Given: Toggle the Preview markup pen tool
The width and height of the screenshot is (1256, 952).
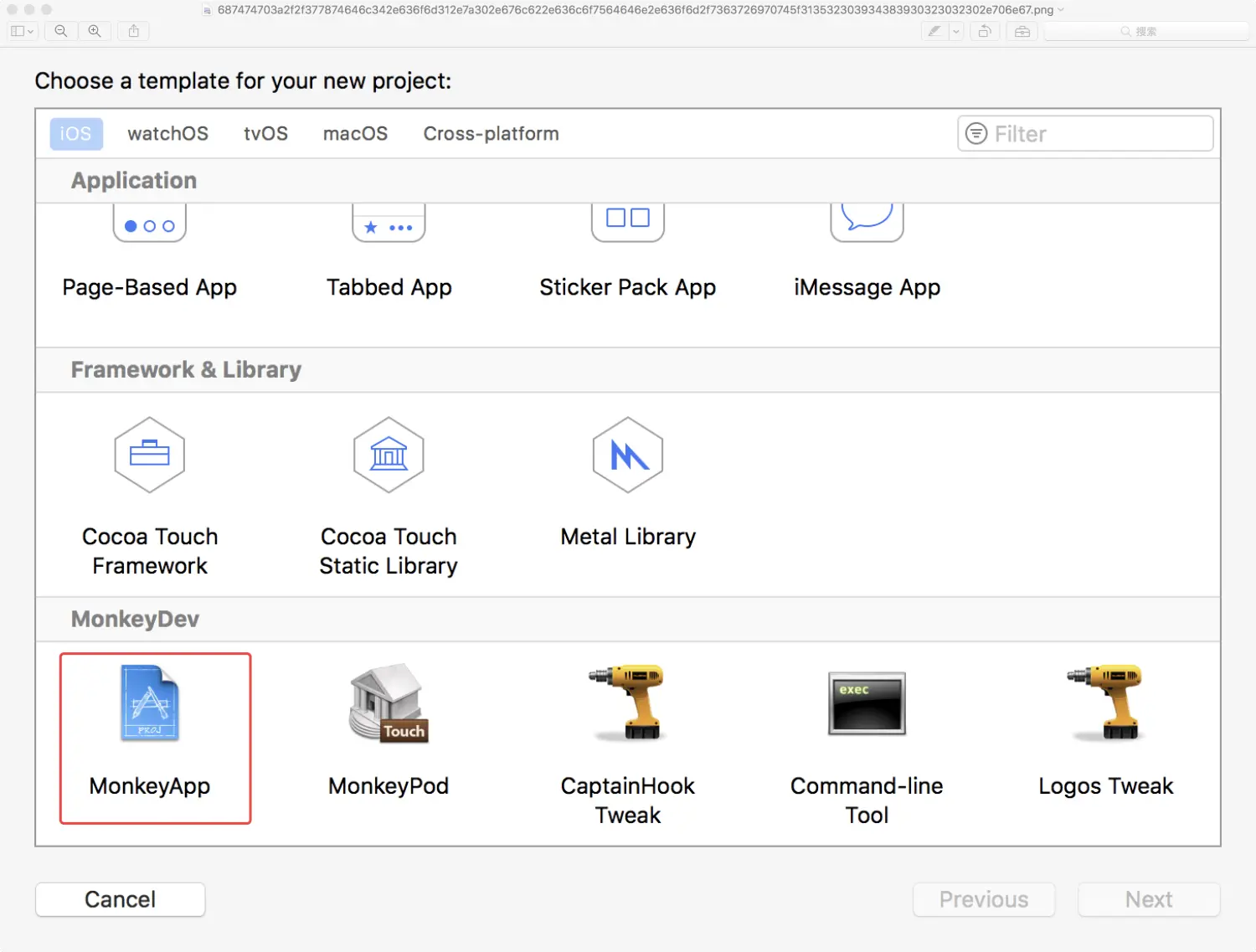Looking at the screenshot, I should click(x=934, y=31).
